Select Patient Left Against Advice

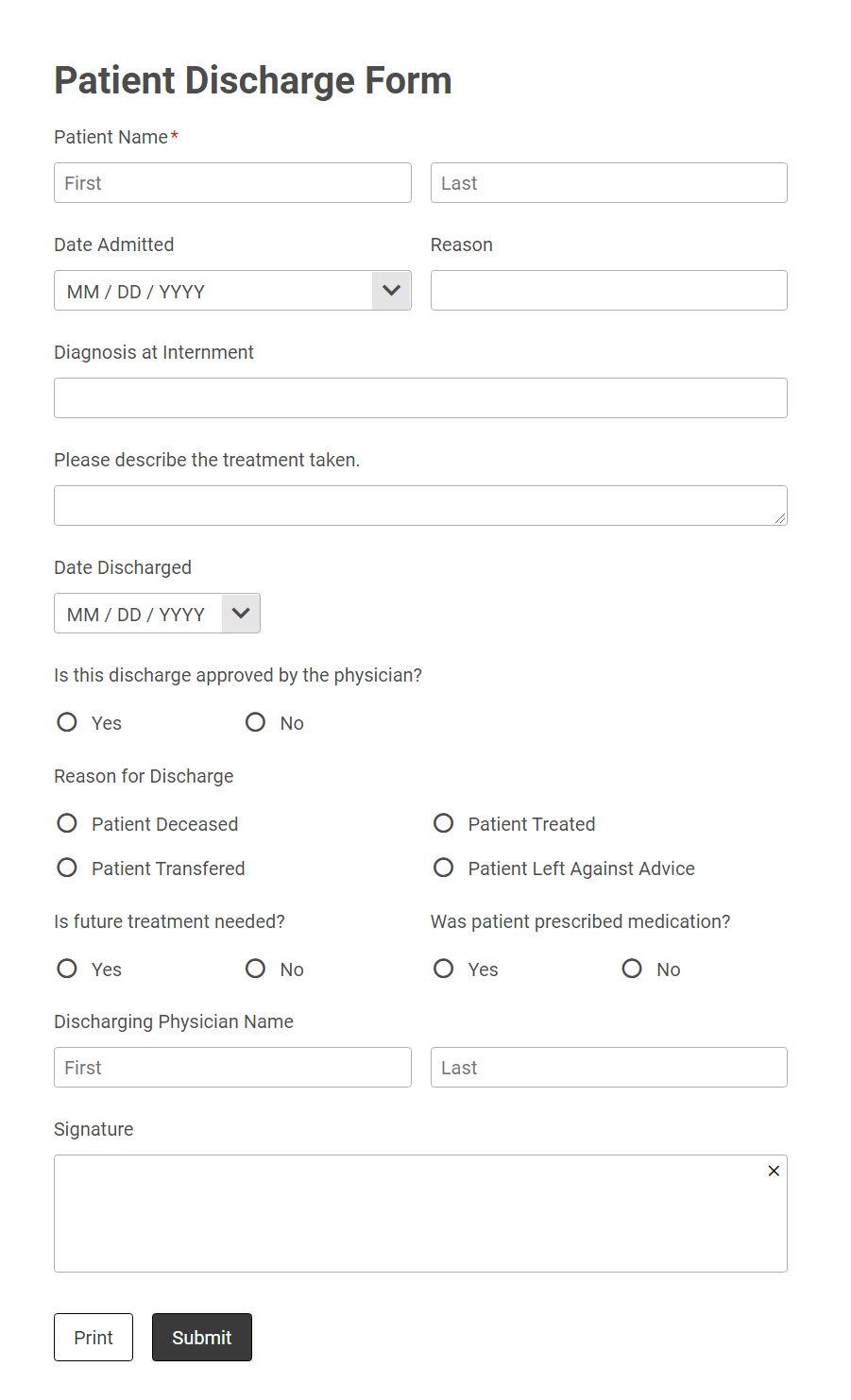(443, 868)
